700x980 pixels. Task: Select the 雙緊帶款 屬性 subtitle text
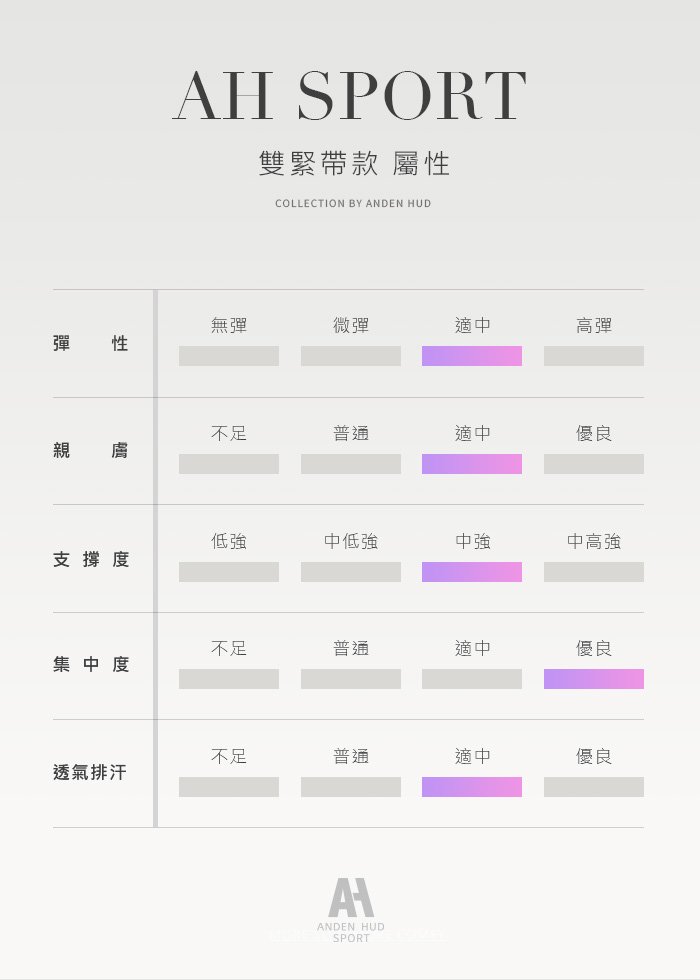(354, 164)
